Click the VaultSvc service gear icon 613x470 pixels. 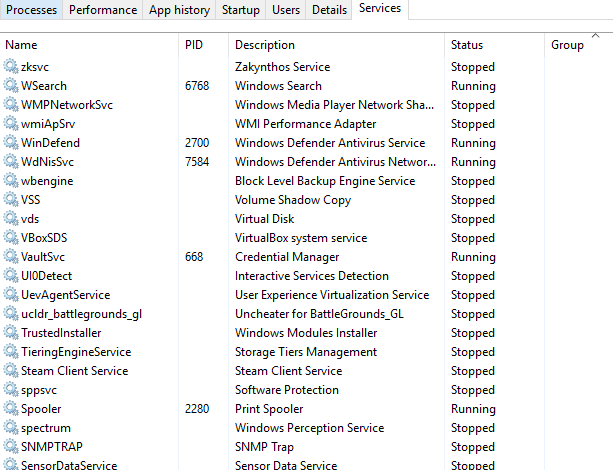click(x=11, y=257)
